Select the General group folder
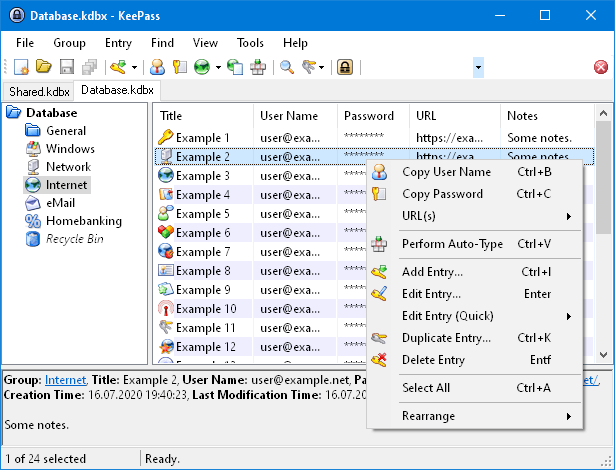The height and width of the screenshot is (470, 615). pos(66,131)
